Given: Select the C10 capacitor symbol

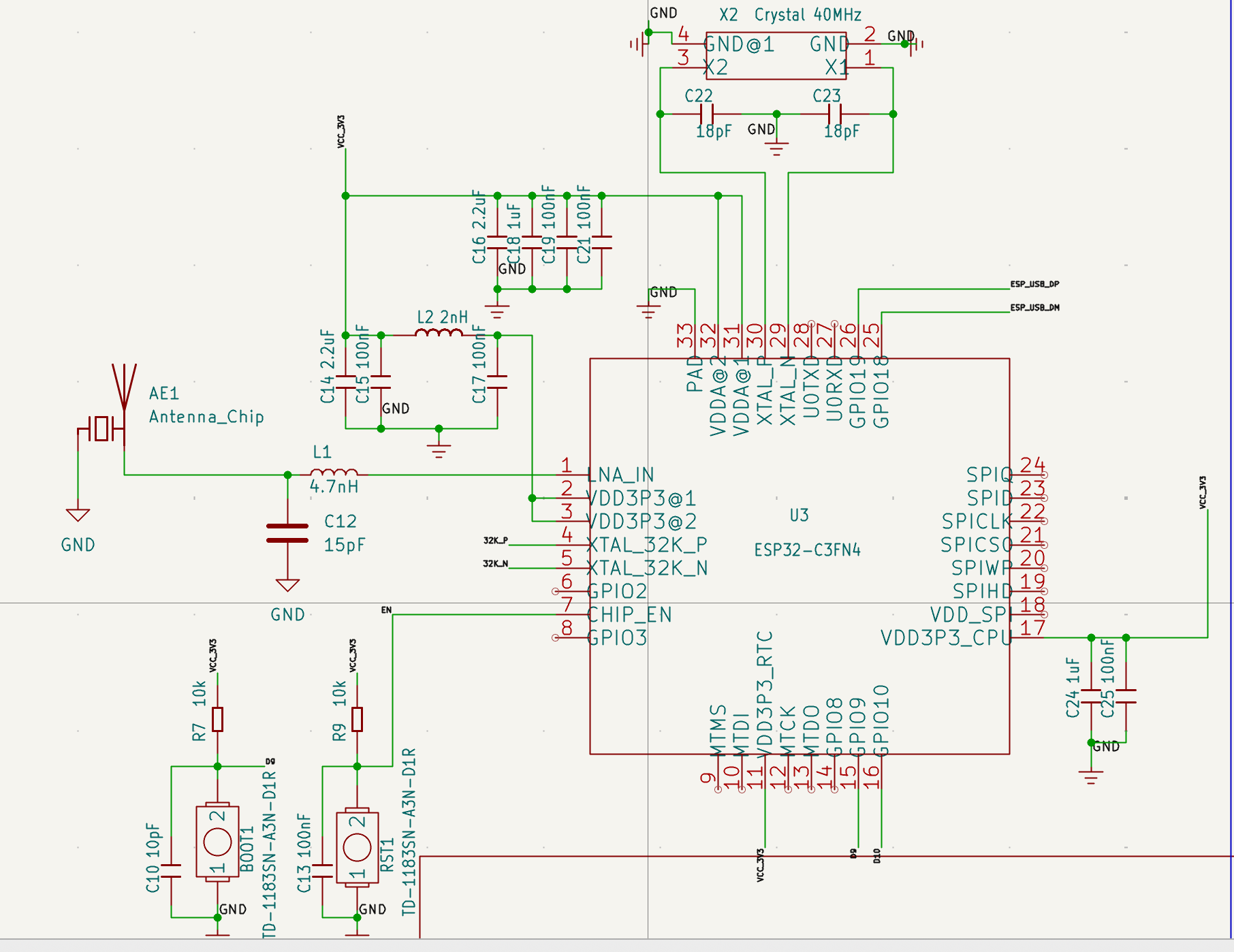Looking at the screenshot, I should pos(171,871).
